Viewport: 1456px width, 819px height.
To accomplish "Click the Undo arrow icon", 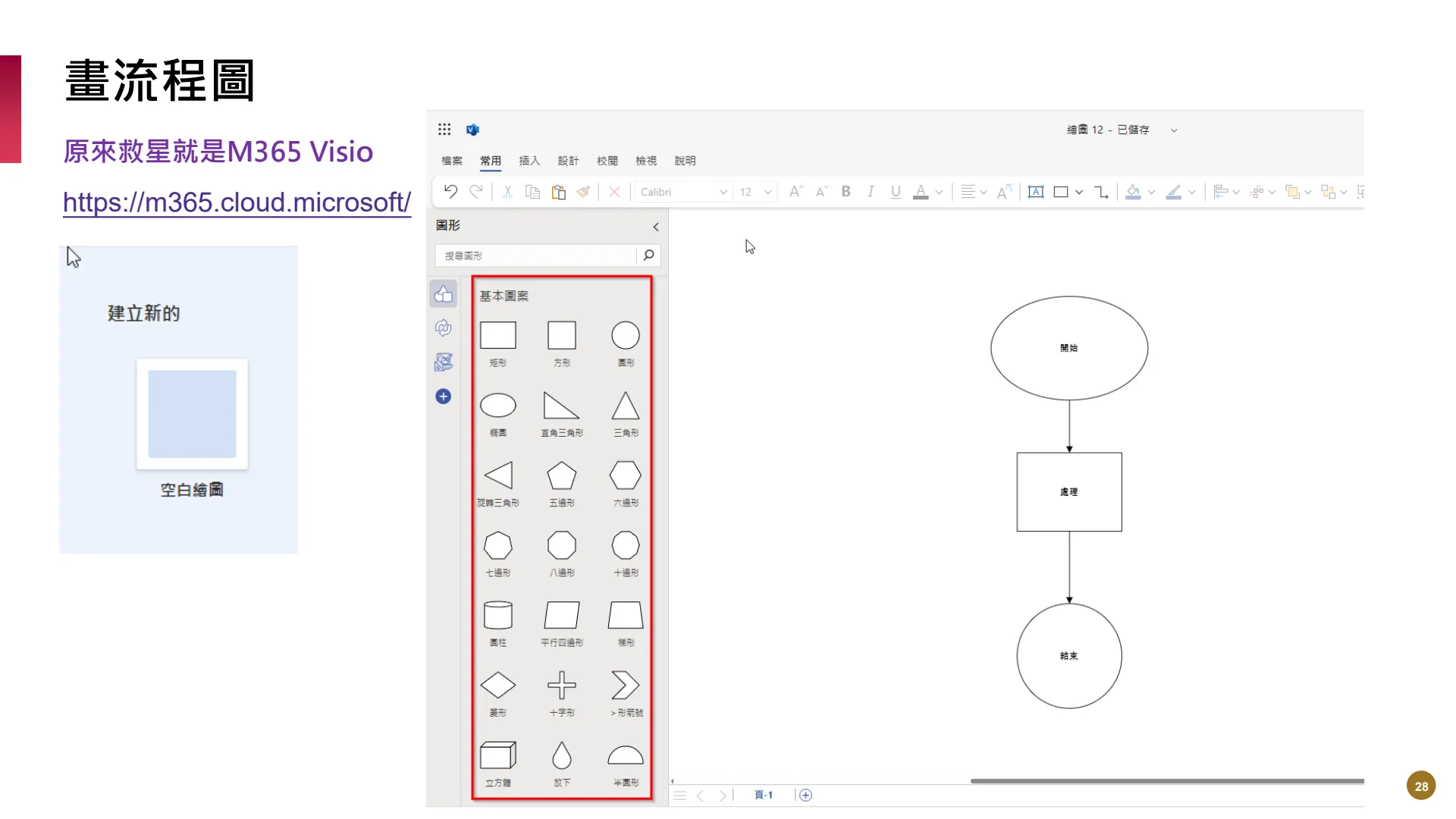I will [x=450, y=192].
